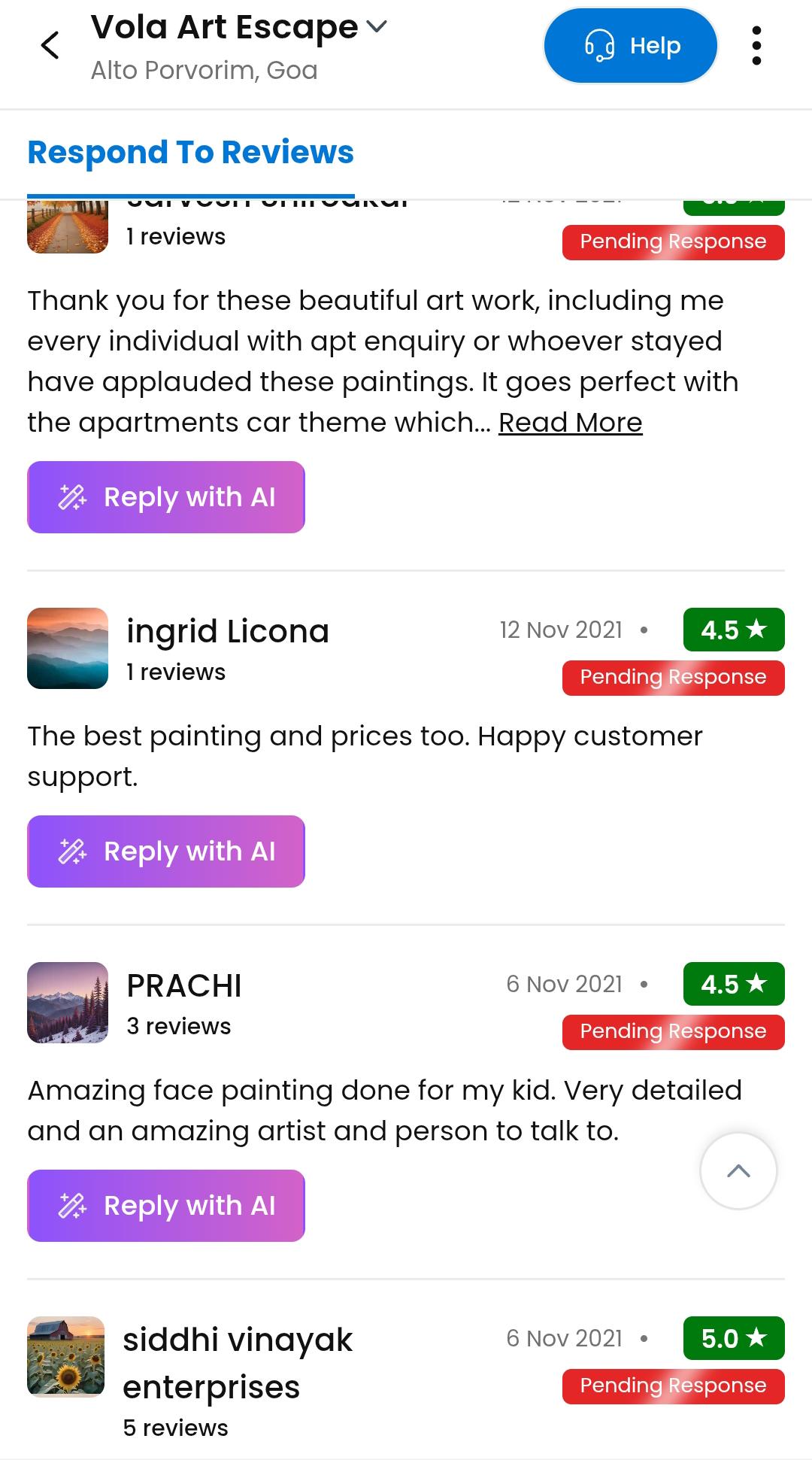The image size is (812, 1460).
Task: Open PRACHI's mountain avatar
Action: (68, 1003)
